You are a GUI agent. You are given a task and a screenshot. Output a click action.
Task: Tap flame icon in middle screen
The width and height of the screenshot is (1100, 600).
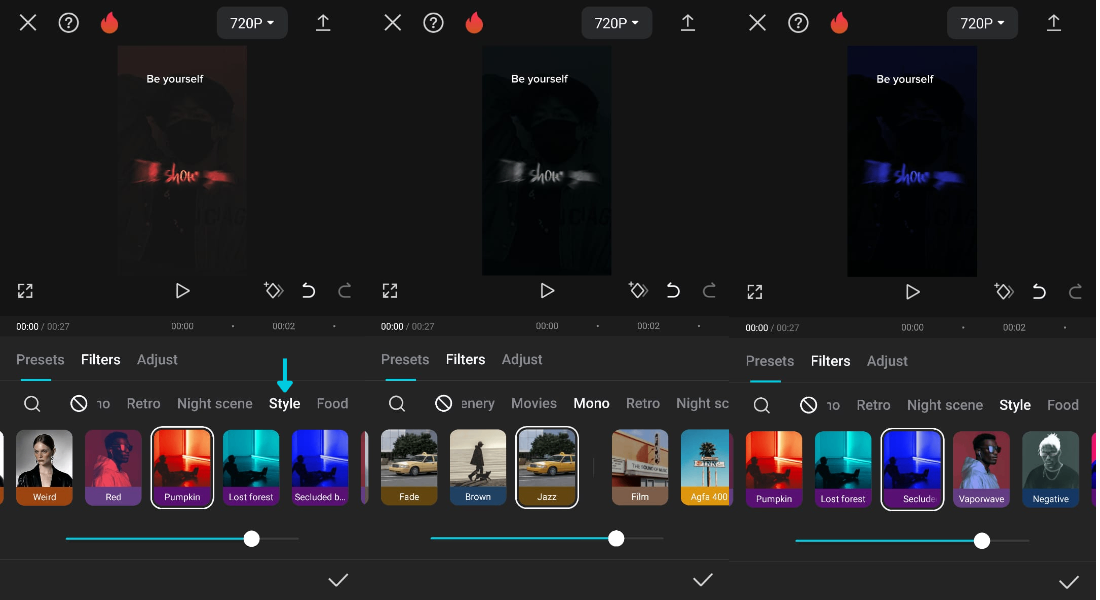[474, 23]
